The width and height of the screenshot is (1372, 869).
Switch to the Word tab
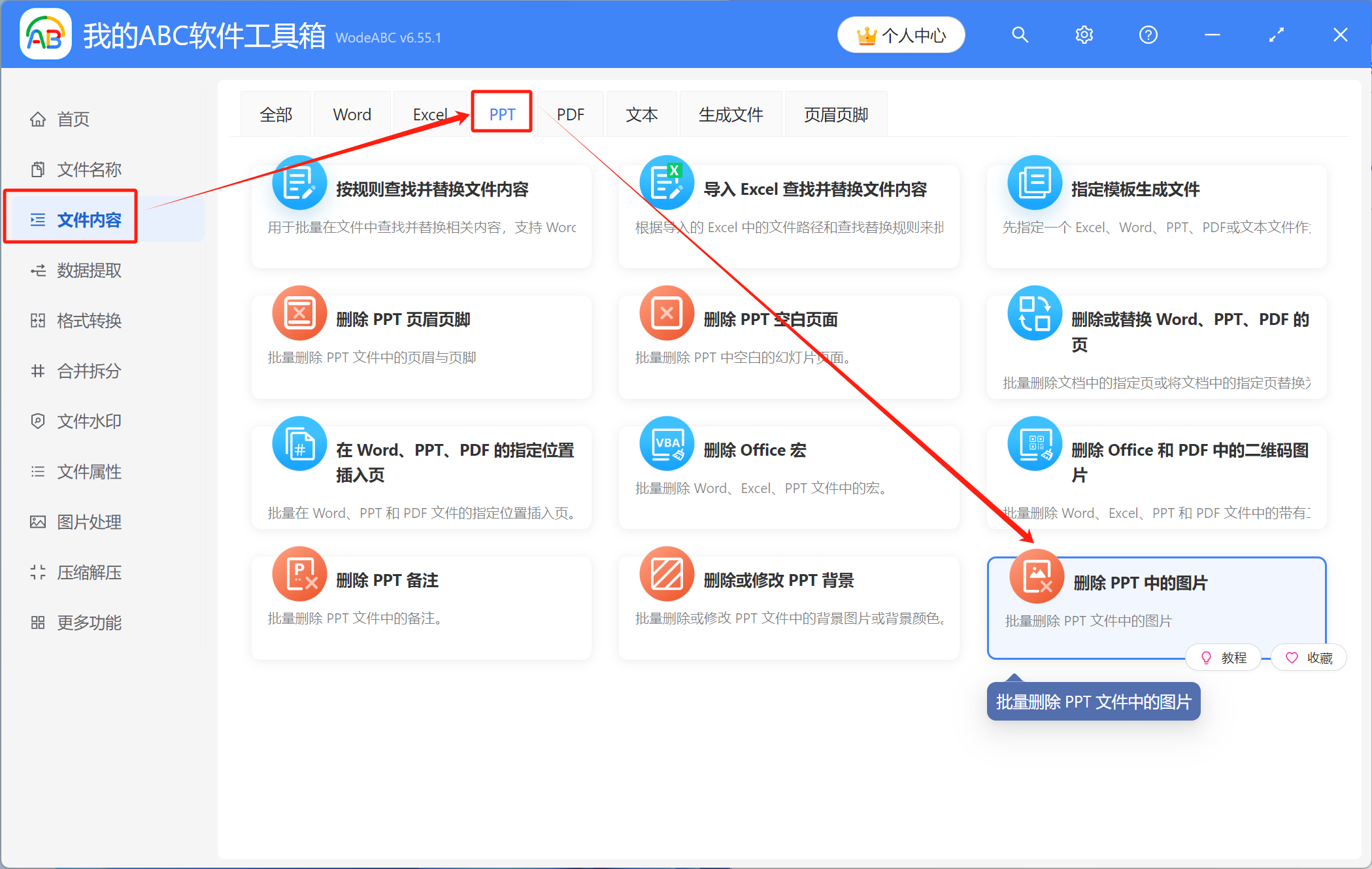coord(352,114)
